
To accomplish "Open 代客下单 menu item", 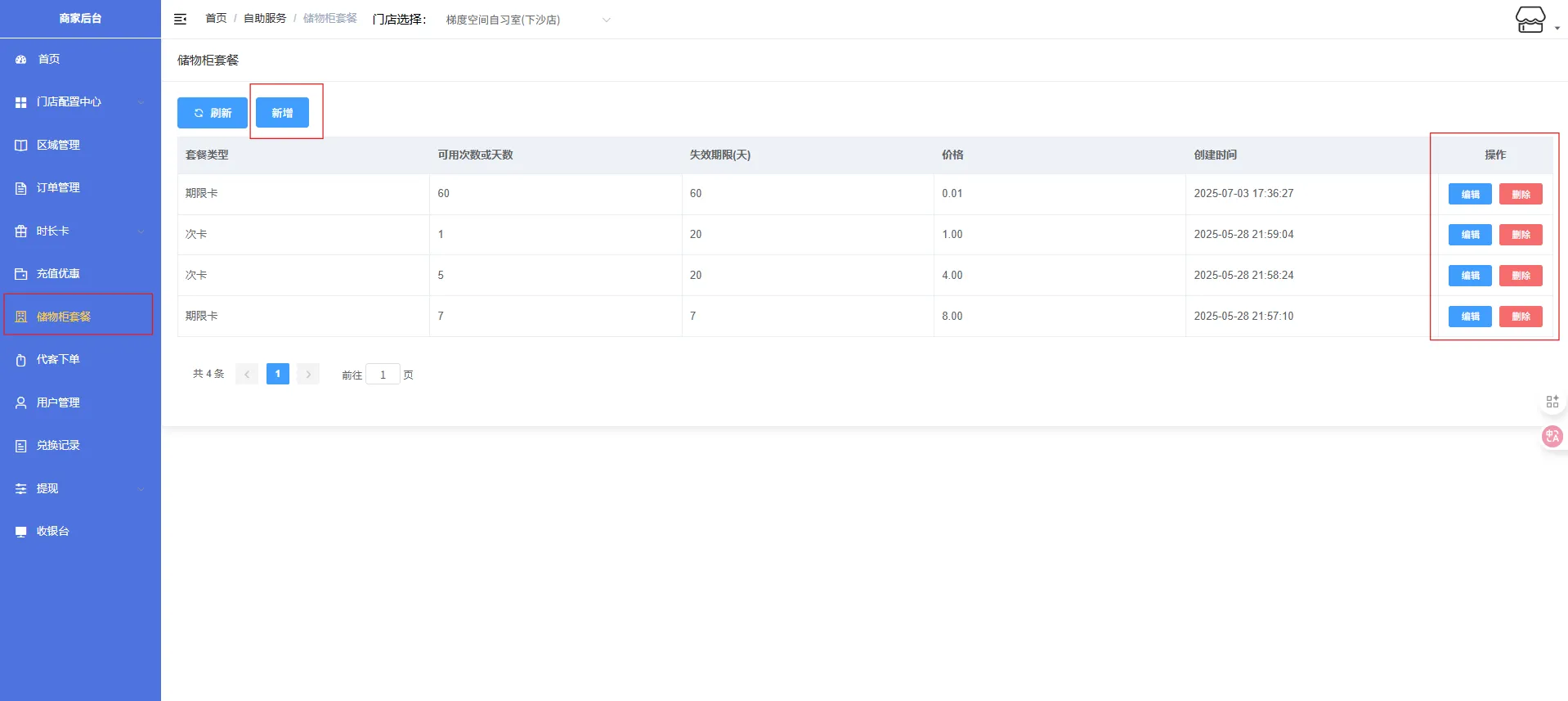I will (x=58, y=360).
